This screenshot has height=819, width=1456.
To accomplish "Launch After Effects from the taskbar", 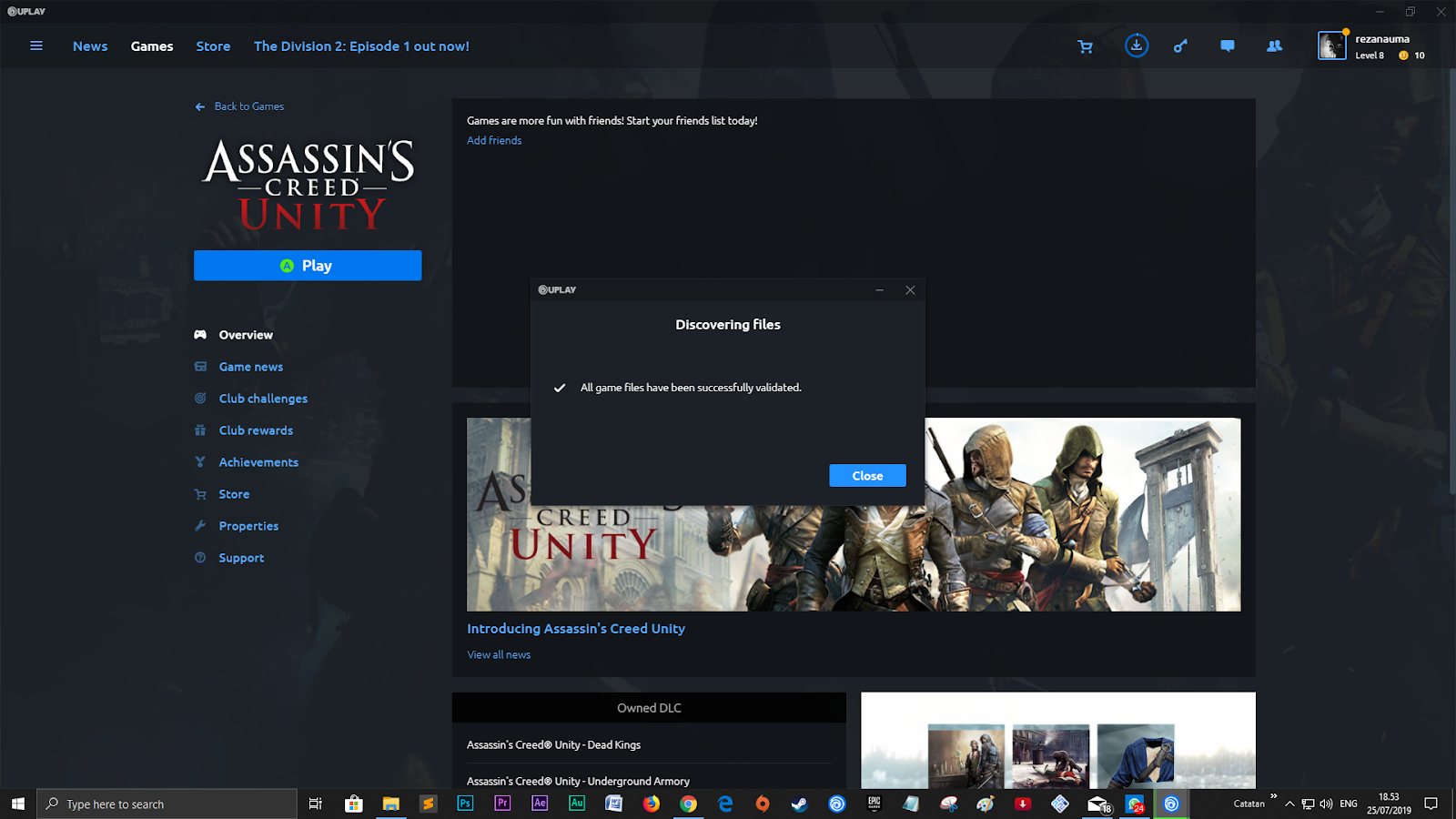I will coord(540,804).
